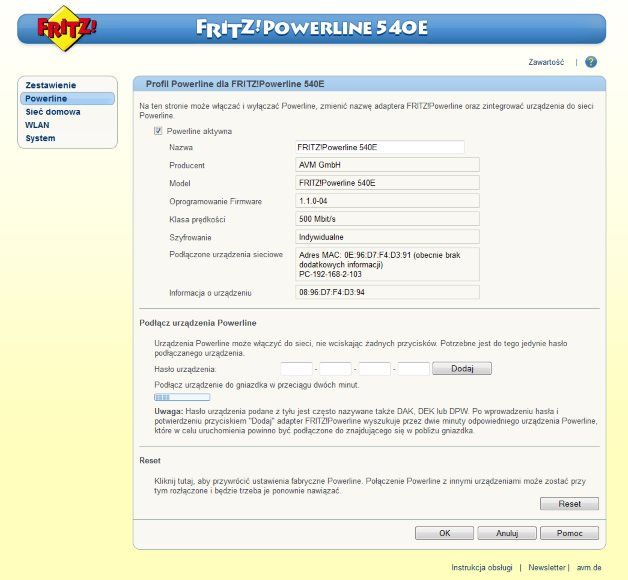The image size is (628, 580).
Task: Click the firmware value 1.1.0-04
Action: tap(387, 201)
